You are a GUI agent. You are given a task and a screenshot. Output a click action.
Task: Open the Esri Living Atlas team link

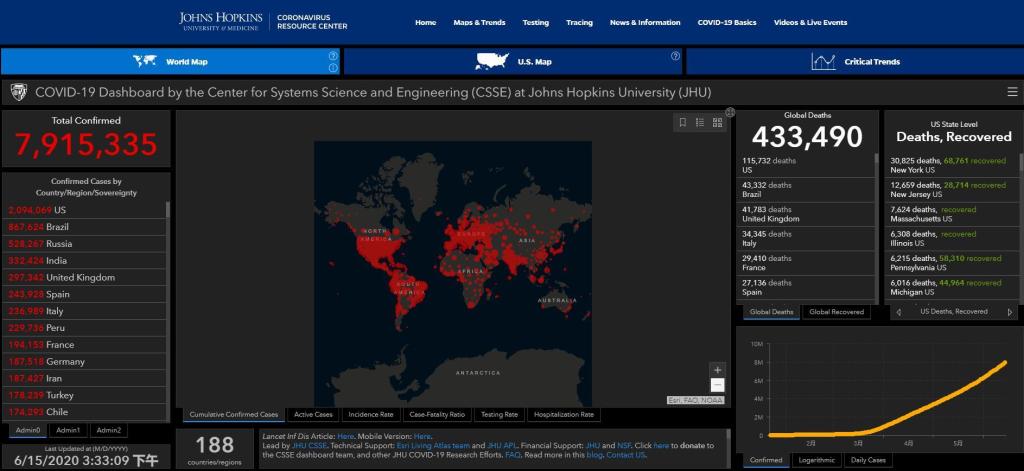click(433, 446)
